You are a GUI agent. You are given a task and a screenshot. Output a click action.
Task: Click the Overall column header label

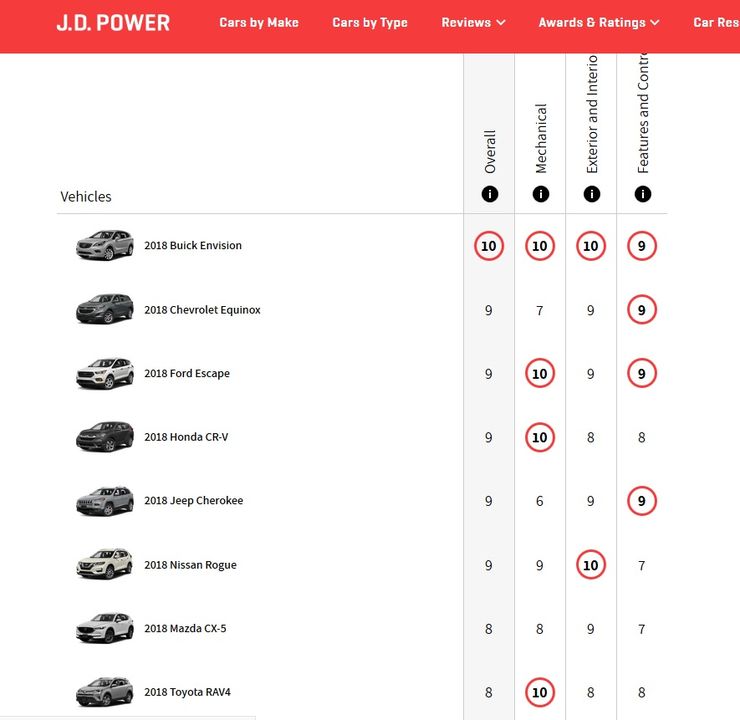pyautogui.click(x=490, y=151)
